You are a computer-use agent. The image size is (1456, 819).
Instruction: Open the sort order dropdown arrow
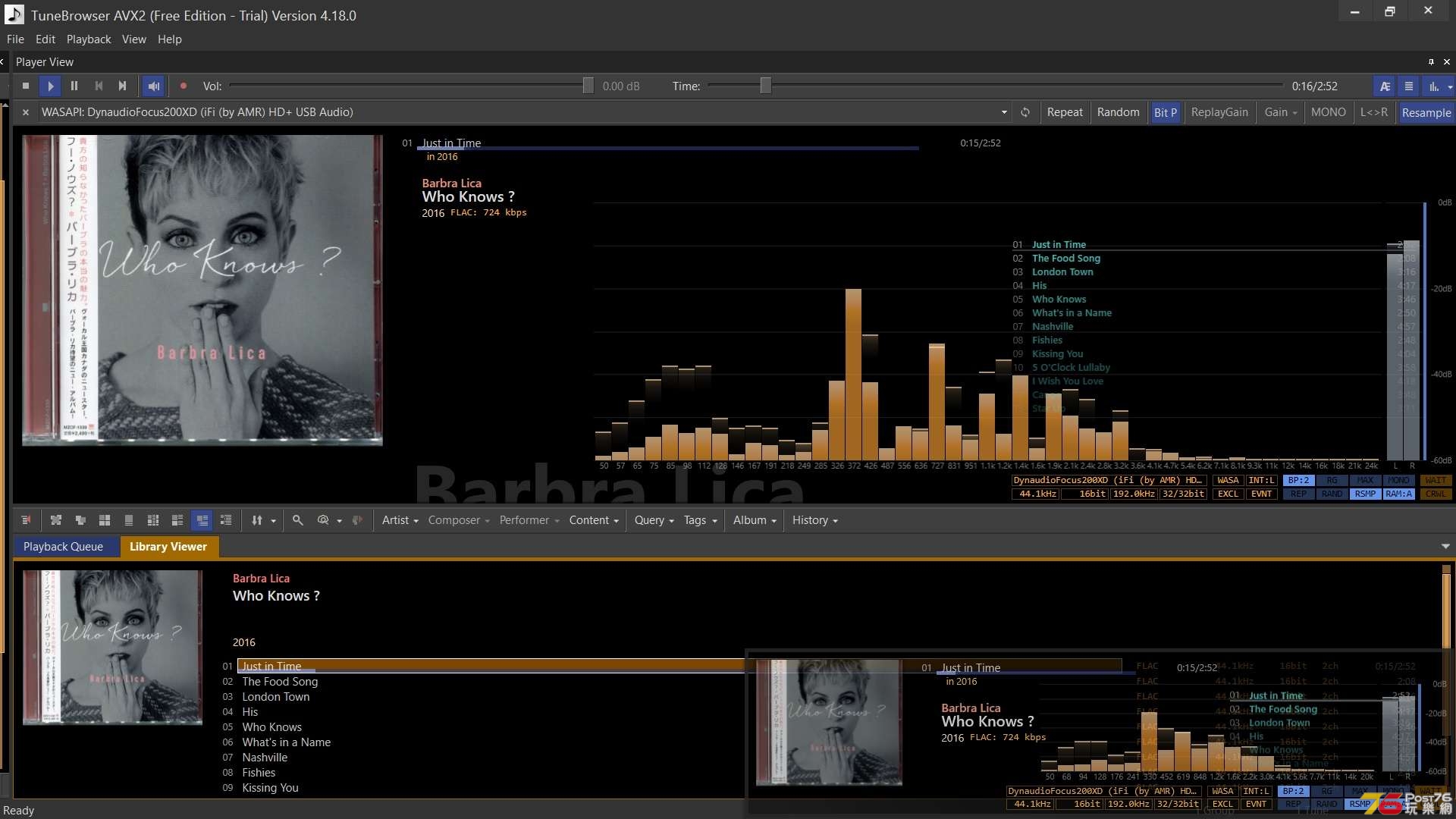pyautogui.click(x=273, y=521)
